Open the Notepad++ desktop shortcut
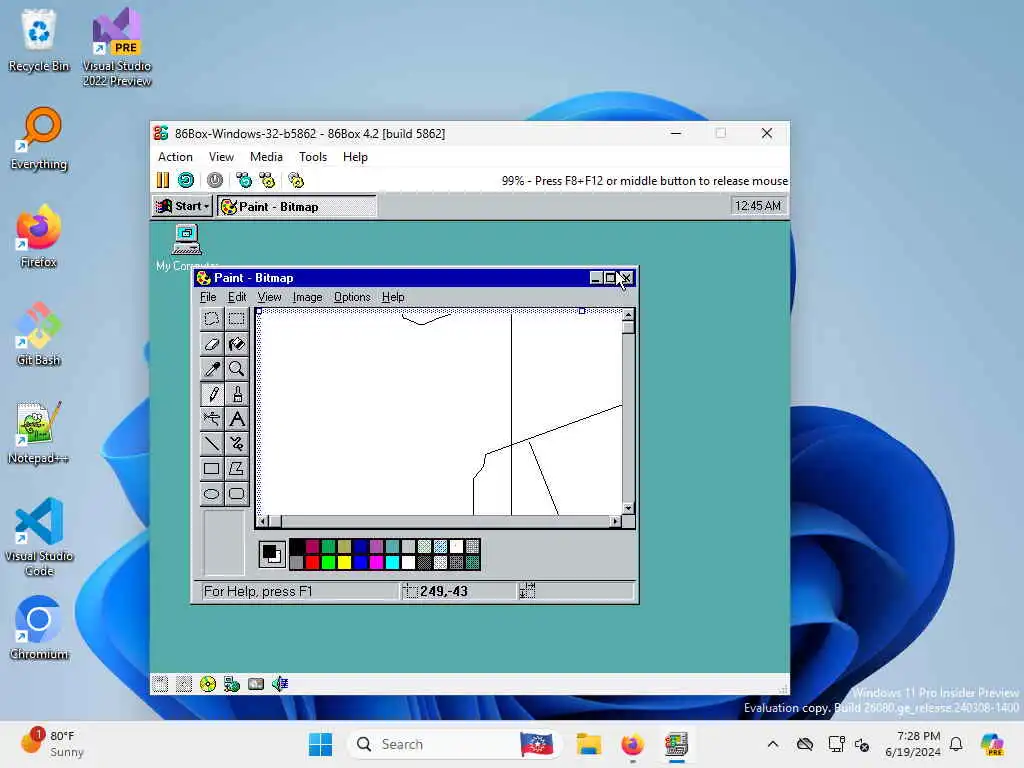This screenshot has width=1024, height=768. (39, 432)
